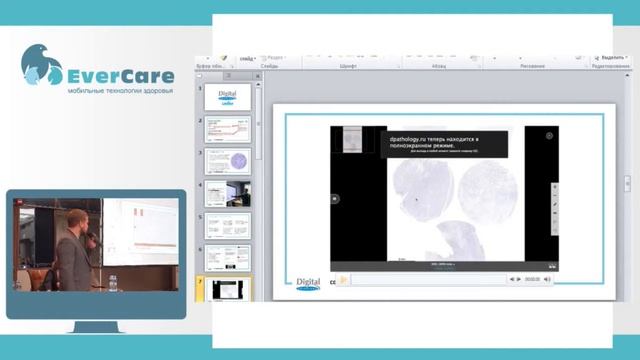Open the Шрифт group dialog launcher
The image size is (640, 360).
(x=399, y=66)
